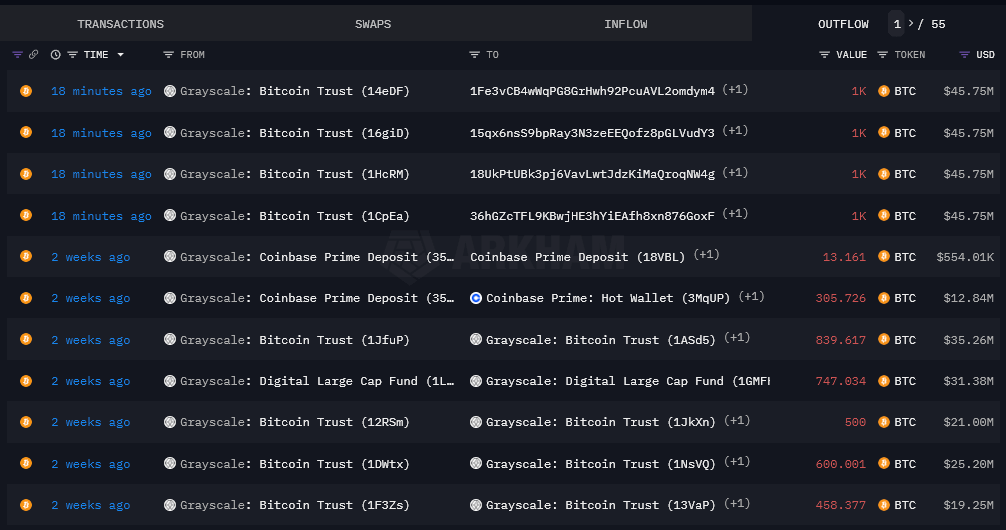Screen dimensions: 1006x530
Task: Open address 1Fe3vCB4wWqPG8GrHwh92PcuAVL2omdym4
Action: click(x=592, y=91)
